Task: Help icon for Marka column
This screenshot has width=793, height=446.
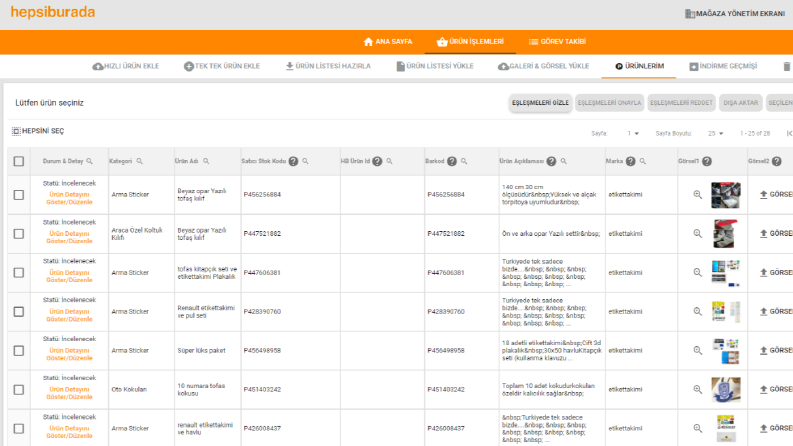Action: 630,161
